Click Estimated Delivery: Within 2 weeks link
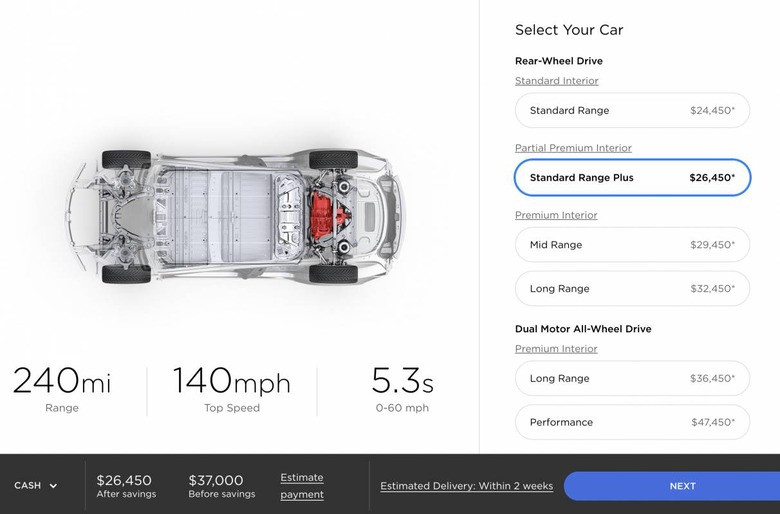Image resolution: width=780 pixels, height=514 pixels. click(466, 486)
